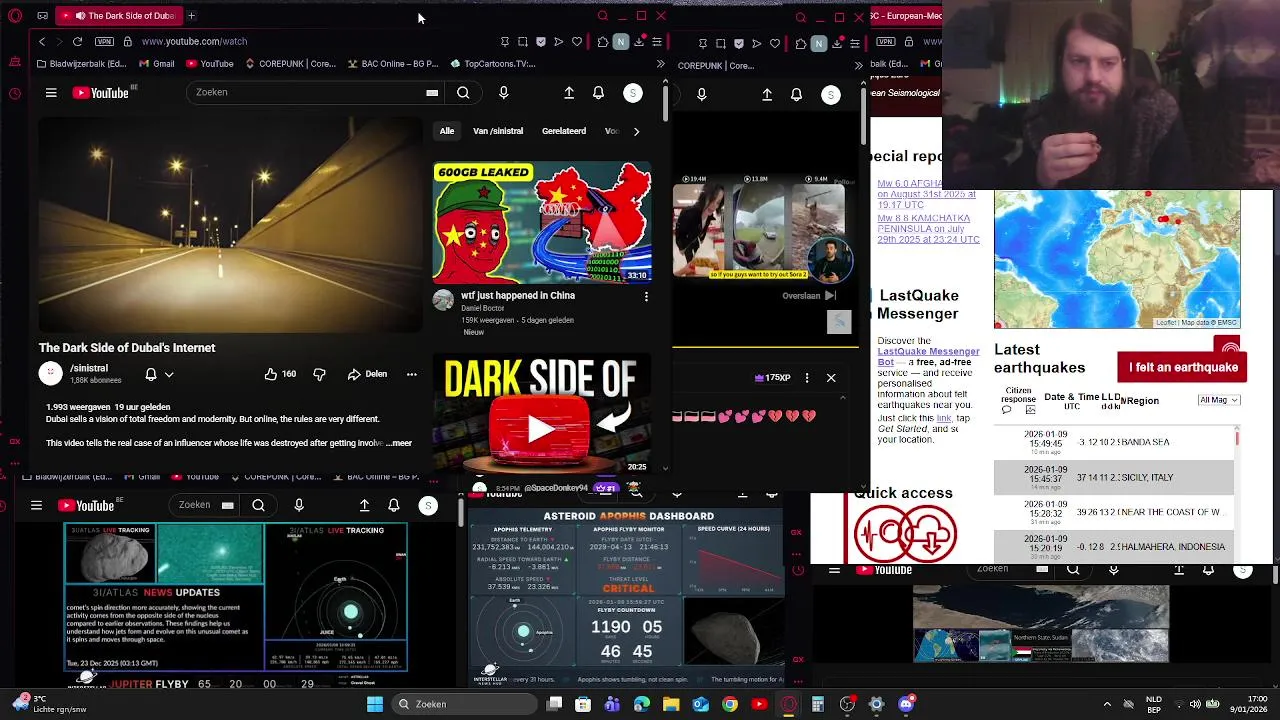Pin the tab with the address-bar pin icon
The height and width of the screenshot is (720, 1280).
(x=505, y=42)
